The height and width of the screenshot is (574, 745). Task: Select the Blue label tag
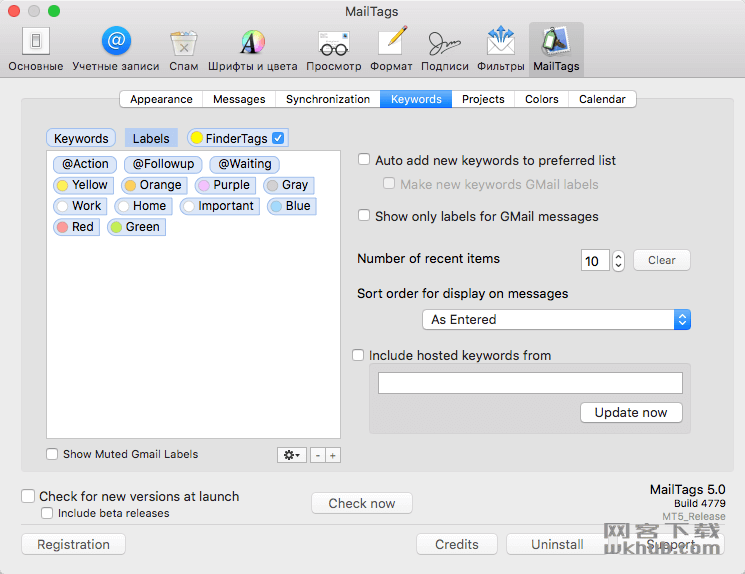292,206
